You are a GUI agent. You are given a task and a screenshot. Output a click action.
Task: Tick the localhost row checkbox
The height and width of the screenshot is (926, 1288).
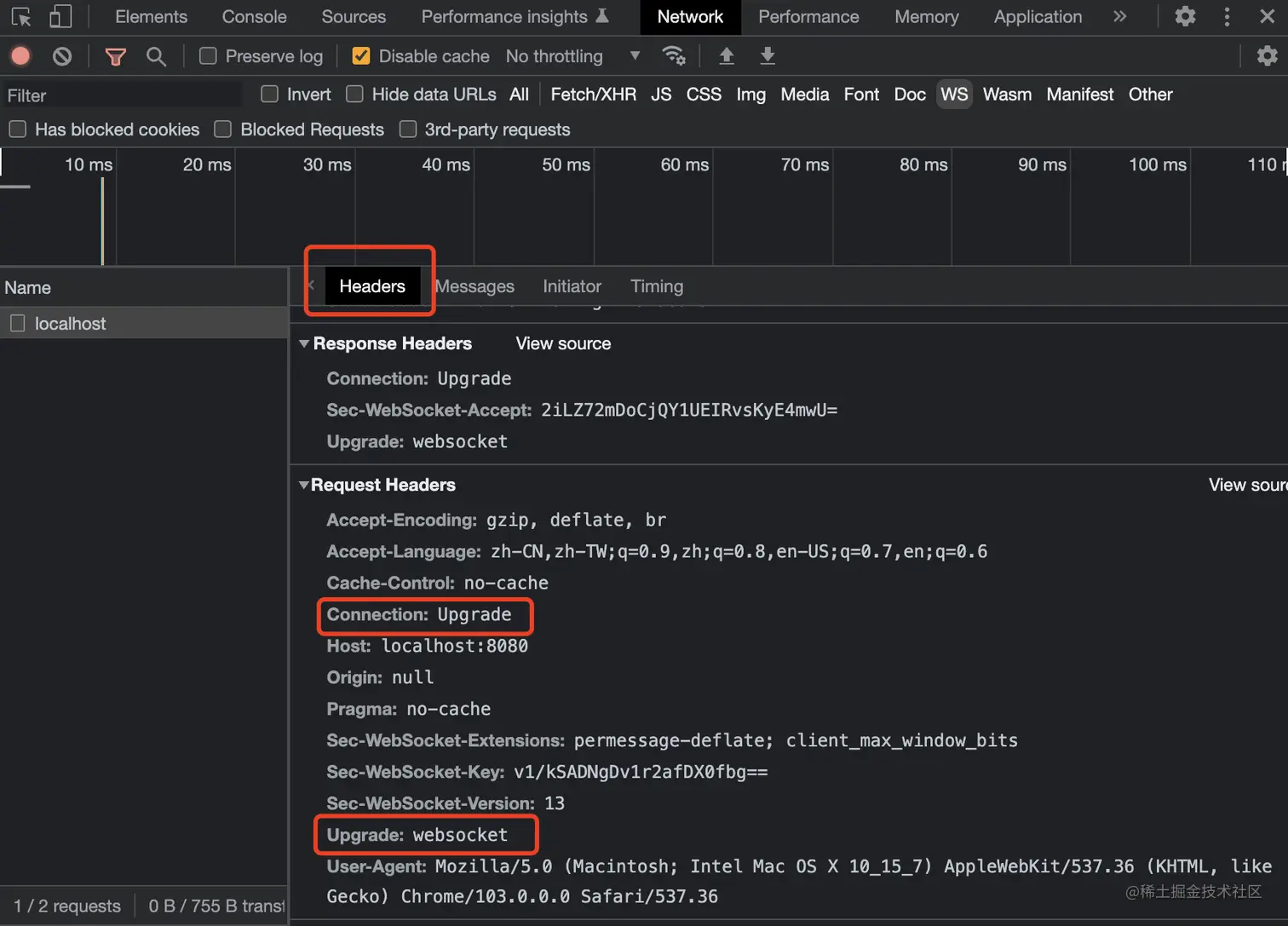click(x=17, y=323)
